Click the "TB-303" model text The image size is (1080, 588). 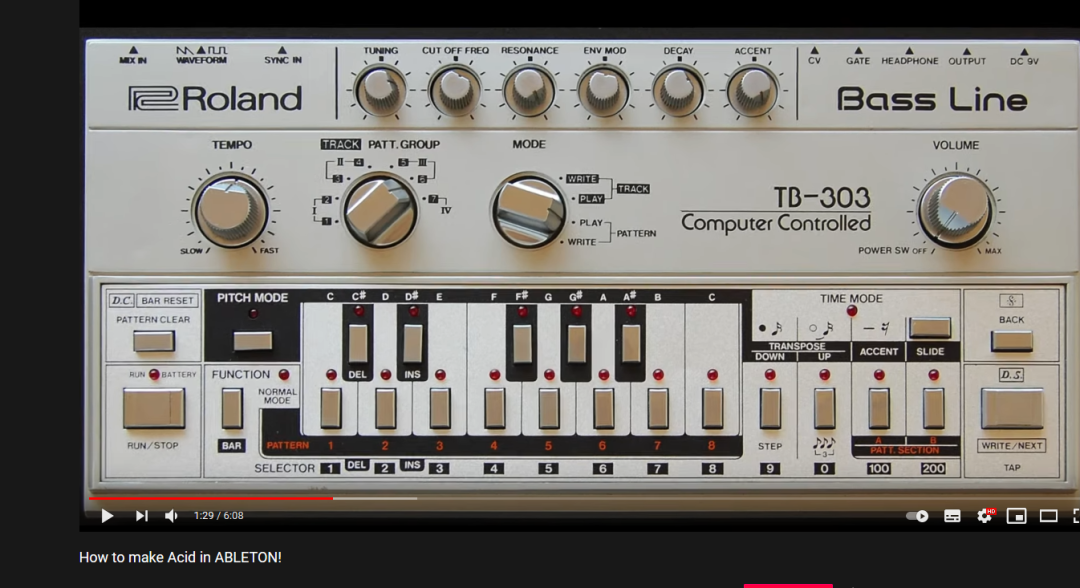coord(822,198)
